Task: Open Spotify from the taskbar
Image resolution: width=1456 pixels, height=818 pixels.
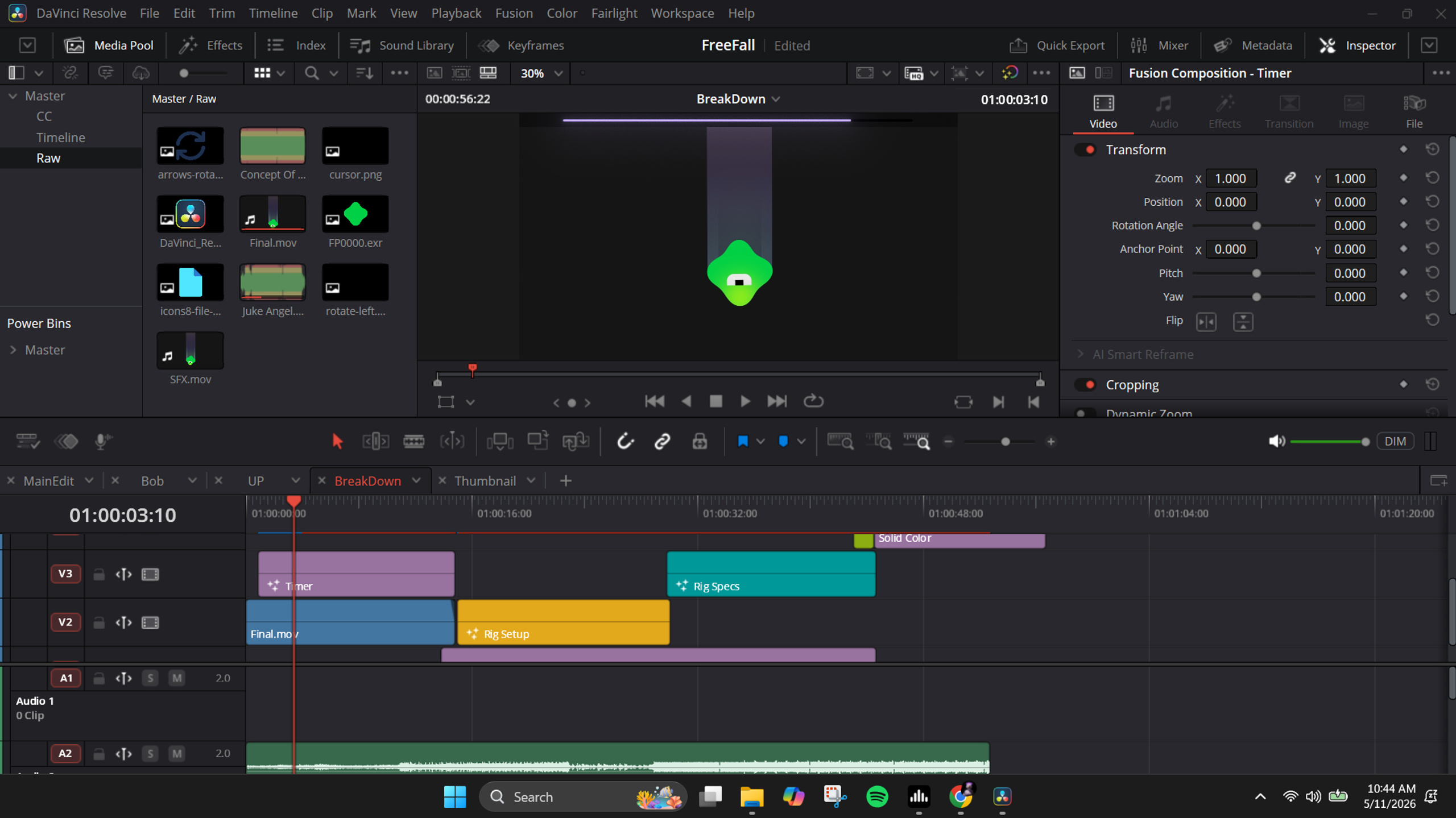Action: 877,797
